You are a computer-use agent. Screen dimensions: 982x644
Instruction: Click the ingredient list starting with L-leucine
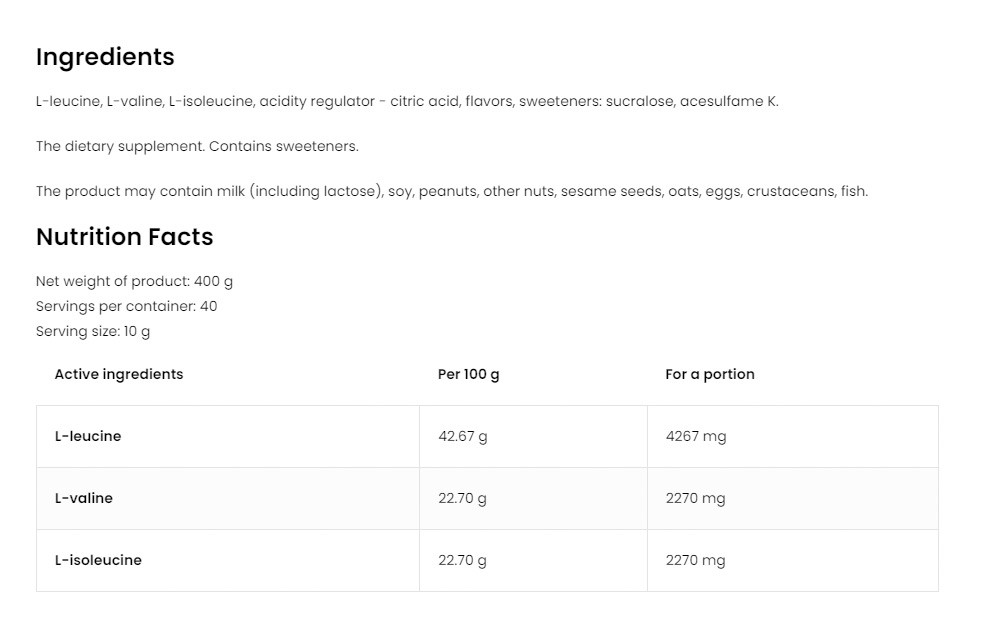[406, 101]
